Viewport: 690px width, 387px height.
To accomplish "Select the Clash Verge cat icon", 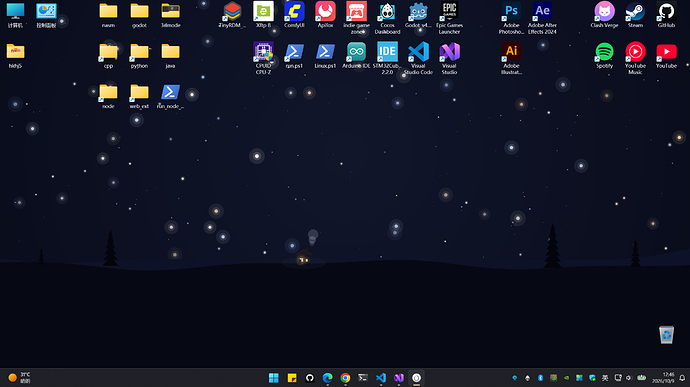I will [604, 15].
